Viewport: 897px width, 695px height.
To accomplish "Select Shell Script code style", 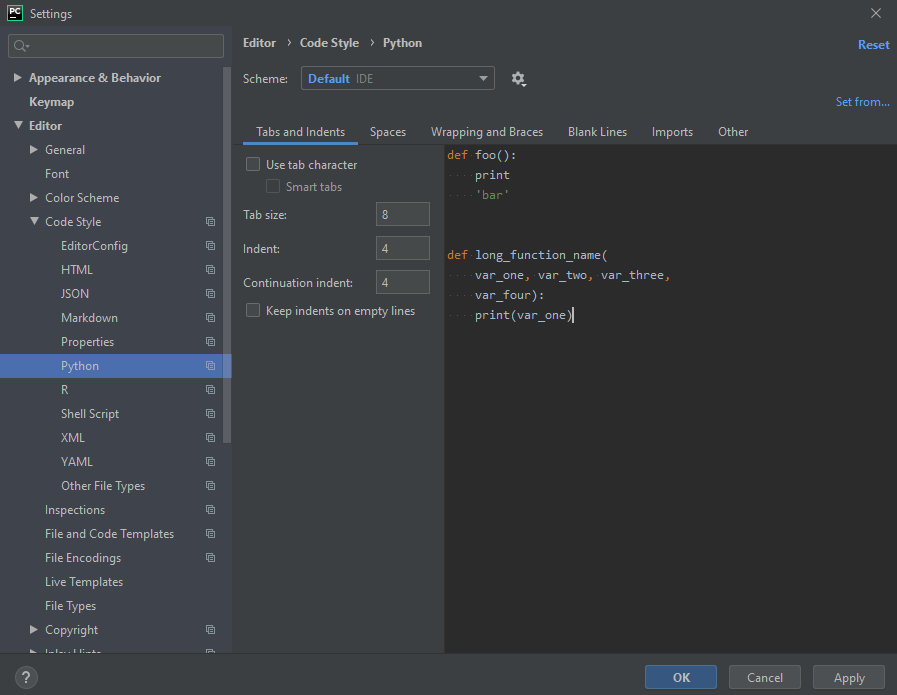I will (90, 414).
